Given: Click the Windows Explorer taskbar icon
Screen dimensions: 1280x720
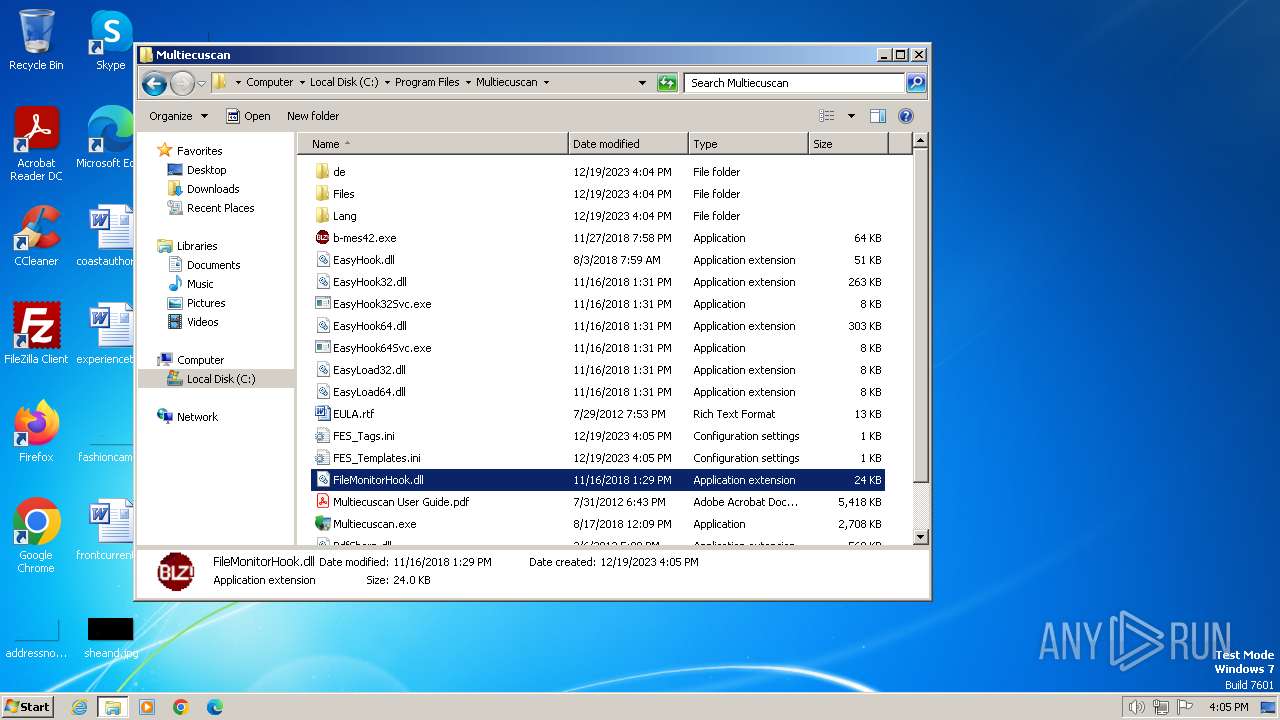Looking at the screenshot, I should pos(112,707).
